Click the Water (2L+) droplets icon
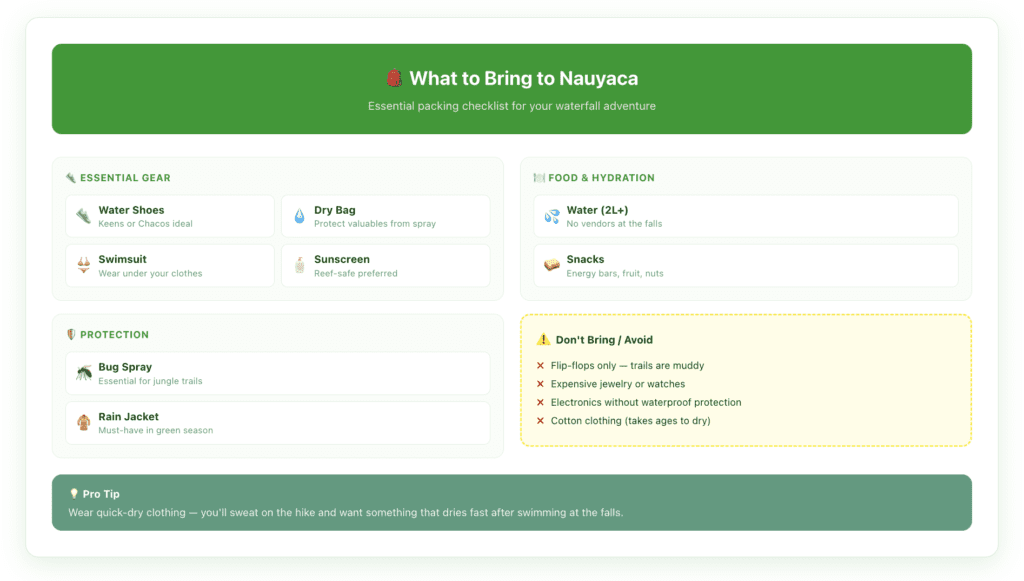 [x=552, y=216]
